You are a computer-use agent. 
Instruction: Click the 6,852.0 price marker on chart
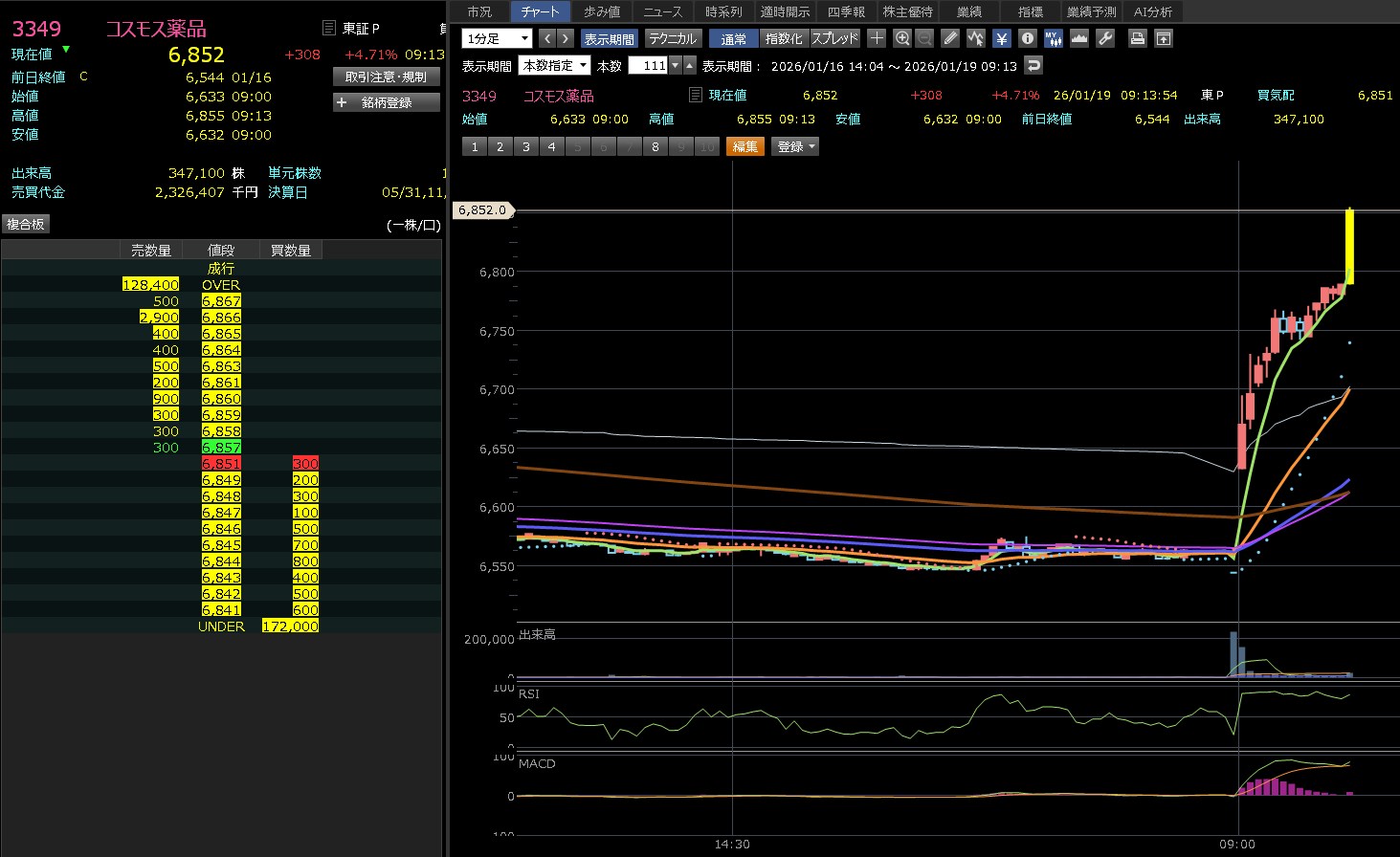coord(482,209)
